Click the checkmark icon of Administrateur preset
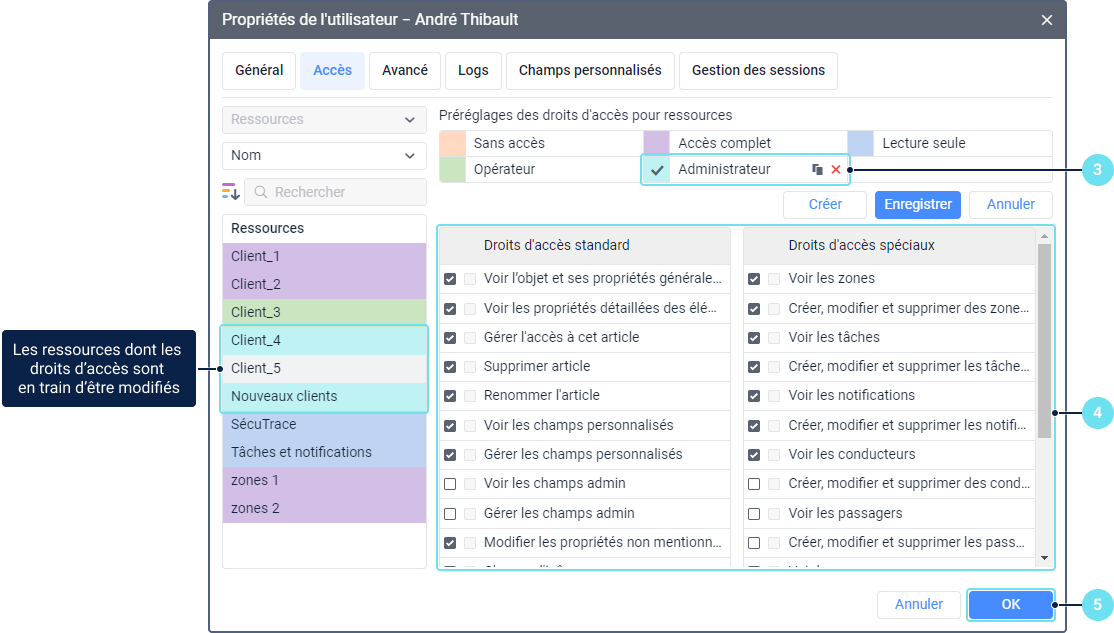 (657, 170)
